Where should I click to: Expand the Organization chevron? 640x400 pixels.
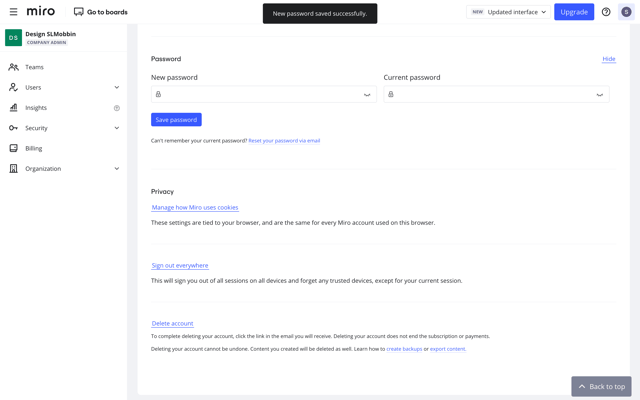pos(117,169)
